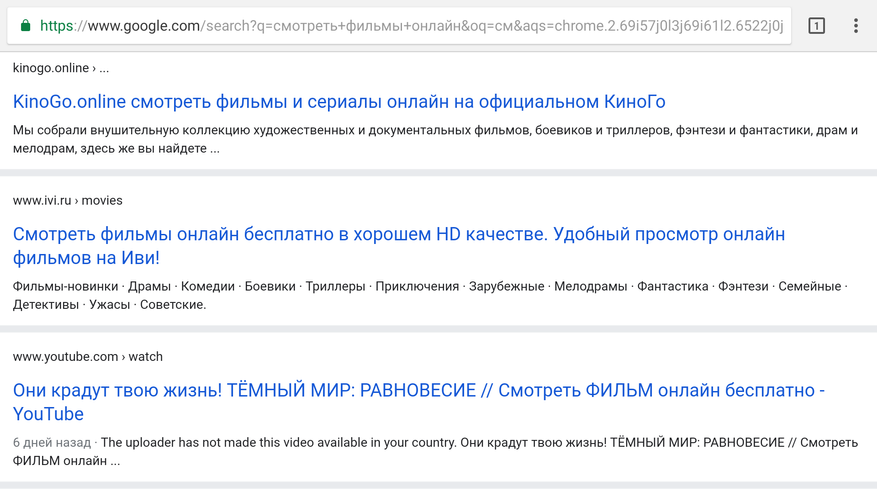Click the 'www.ivi.ru › movies' breadcrumb
Screen dimensions: 877x493
pyautogui.click(x=68, y=200)
